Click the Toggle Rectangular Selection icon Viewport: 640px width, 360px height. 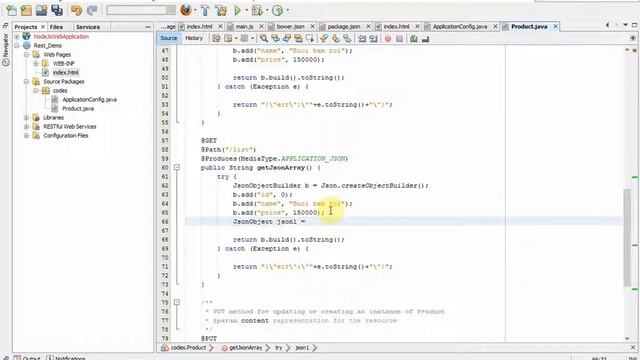[310, 38]
